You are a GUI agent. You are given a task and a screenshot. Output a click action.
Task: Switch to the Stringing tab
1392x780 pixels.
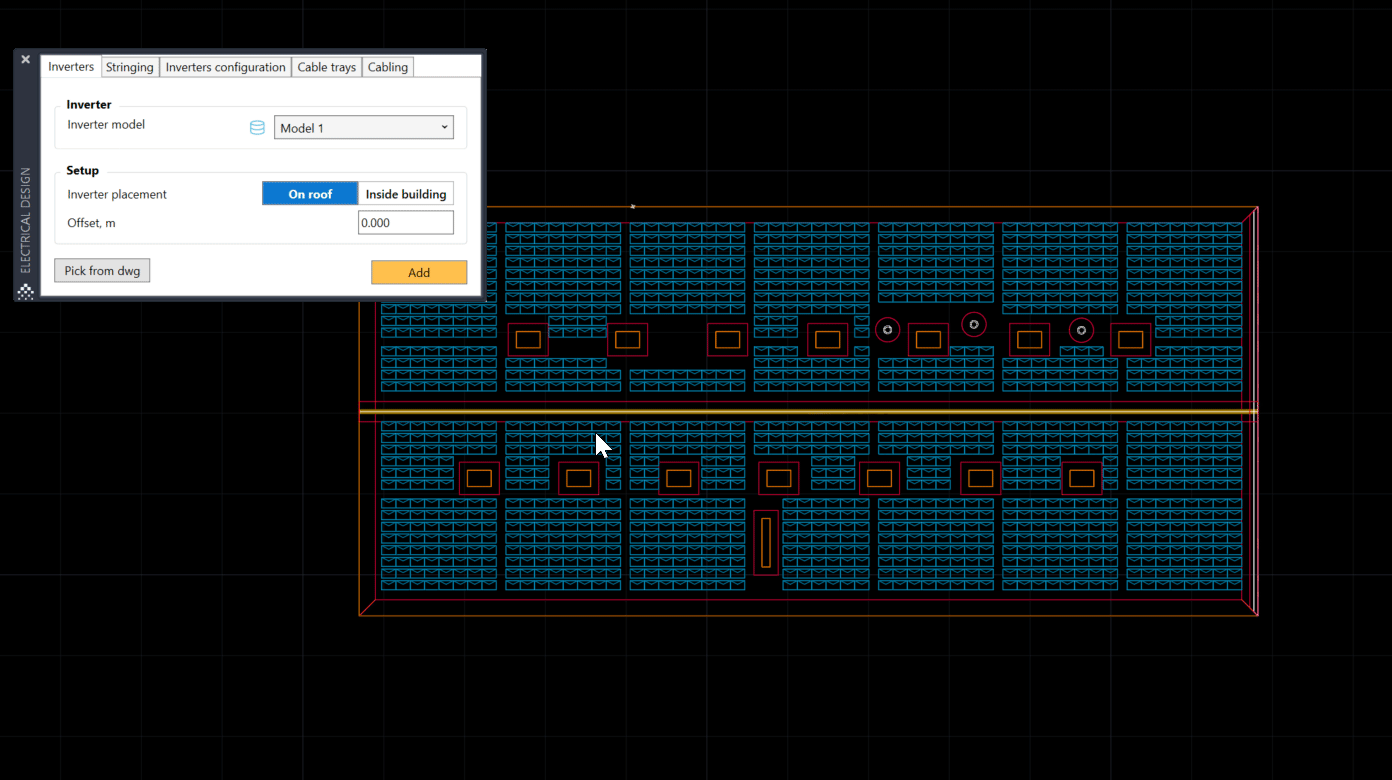pyautogui.click(x=129, y=66)
